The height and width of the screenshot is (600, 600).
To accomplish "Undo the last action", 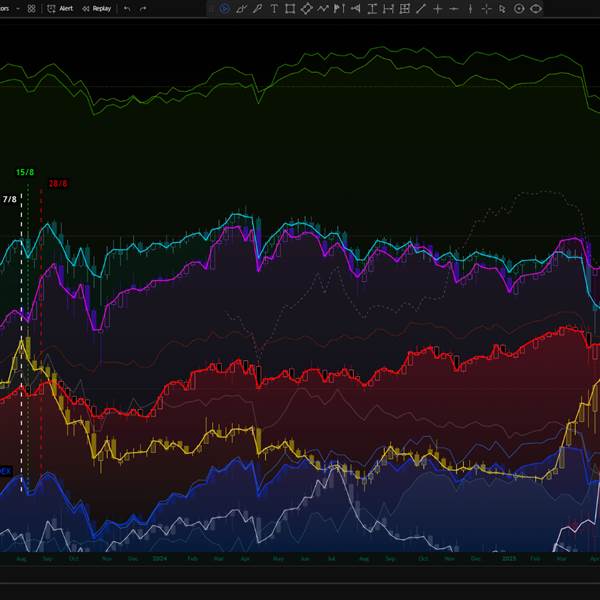I will [x=127, y=8].
